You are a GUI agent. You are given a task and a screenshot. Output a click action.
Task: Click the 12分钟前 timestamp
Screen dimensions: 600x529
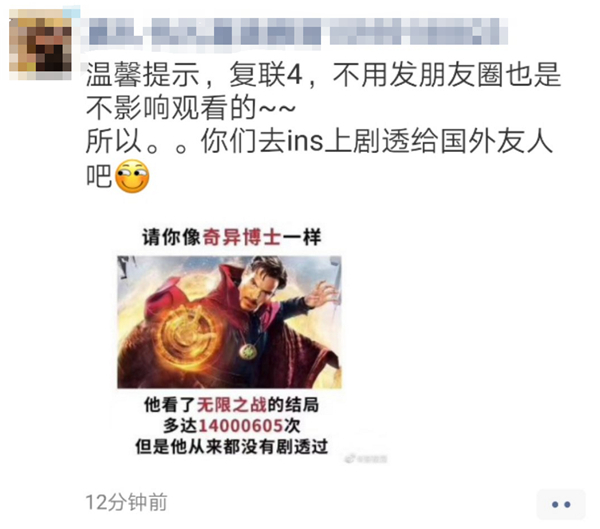(126, 502)
